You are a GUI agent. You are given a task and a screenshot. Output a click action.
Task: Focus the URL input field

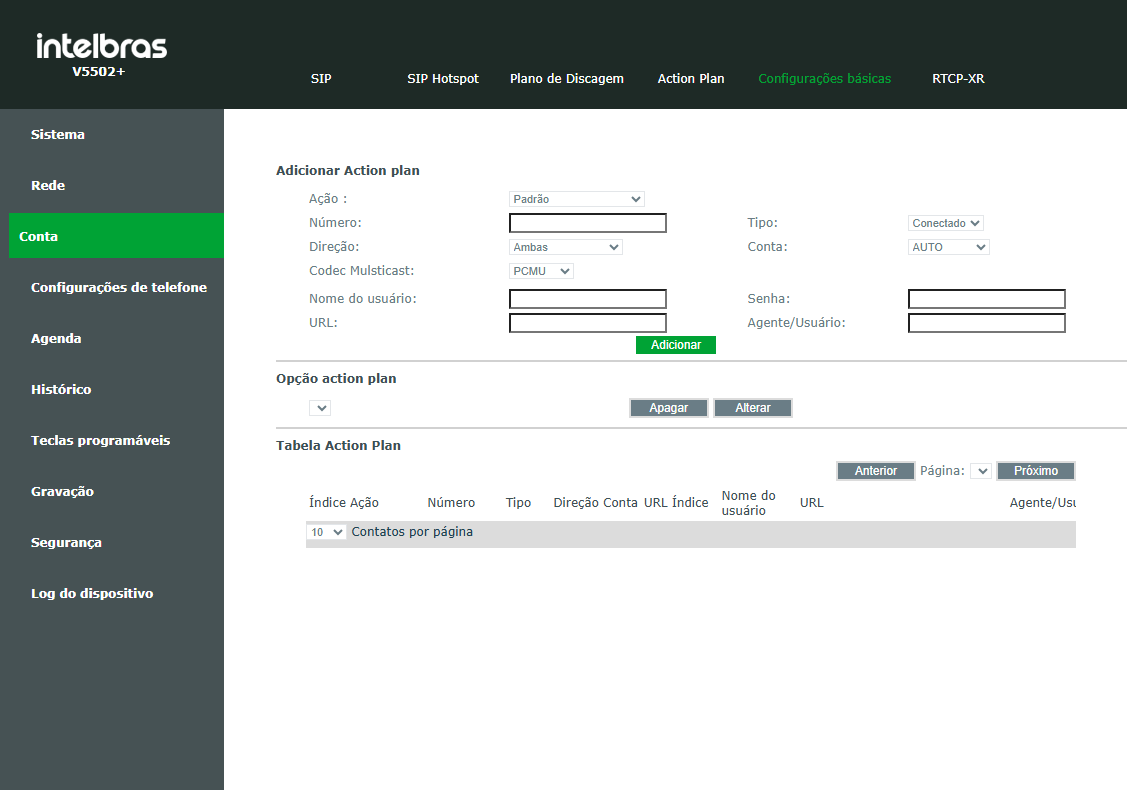click(x=588, y=323)
